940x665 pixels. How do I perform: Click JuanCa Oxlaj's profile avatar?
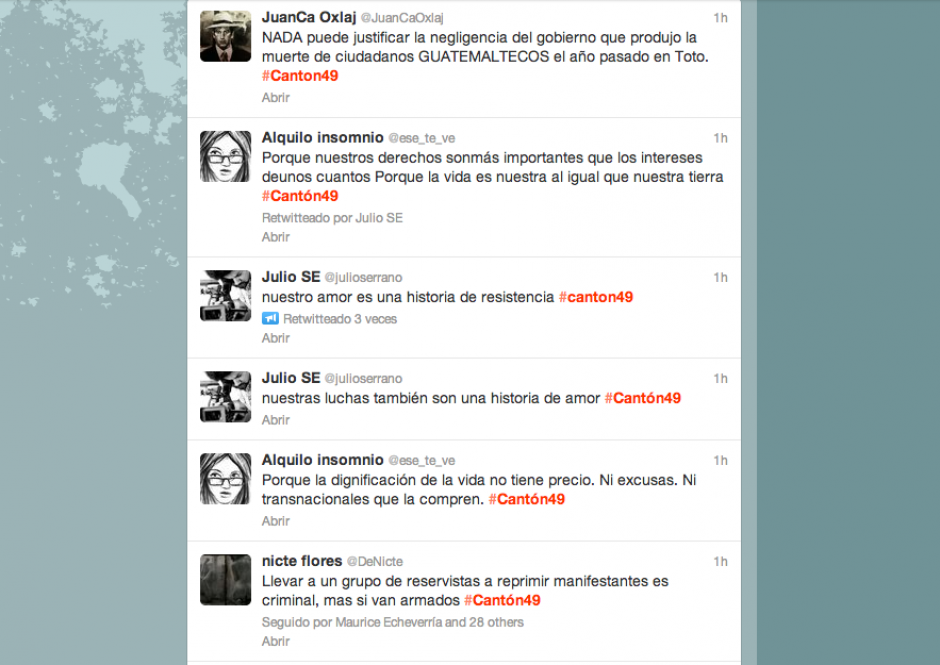225,37
